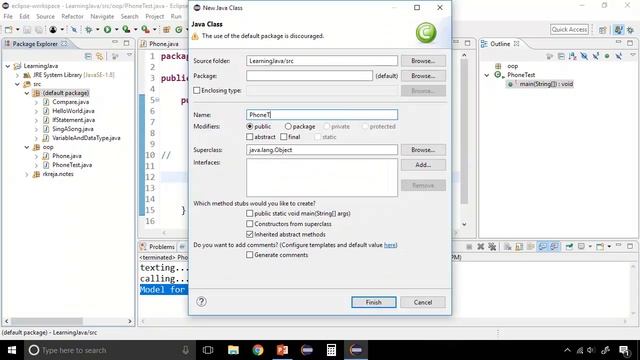Screen dimensions: 640x360
Task: Check the abstract modifier checkbox
Action: (x=249, y=137)
